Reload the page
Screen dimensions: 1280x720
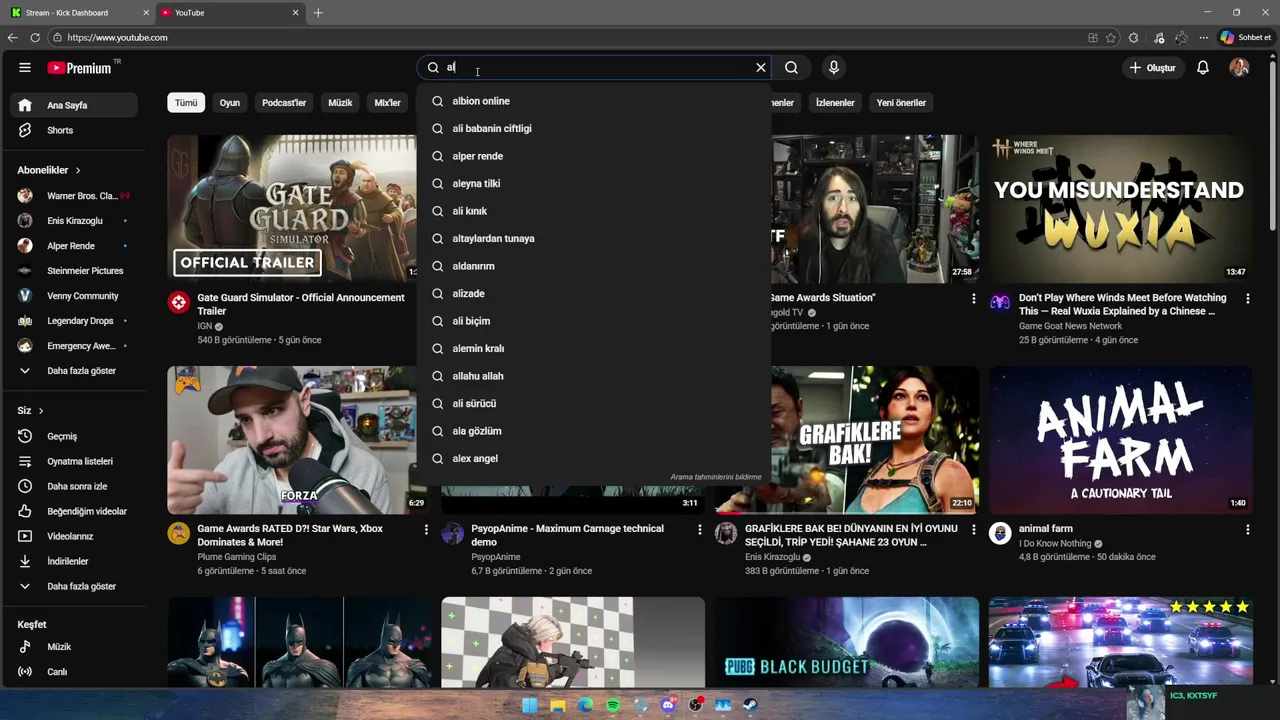tap(35, 37)
